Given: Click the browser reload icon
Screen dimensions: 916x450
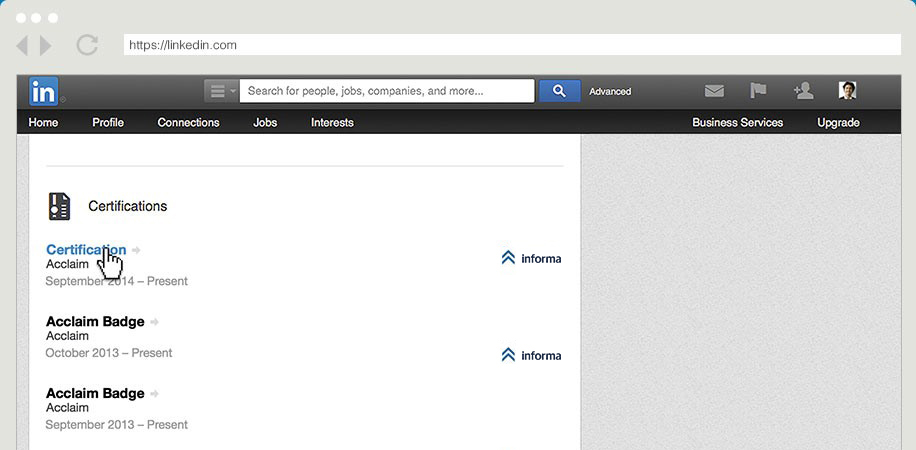Looking at the screenshot, I should (87, 45).
